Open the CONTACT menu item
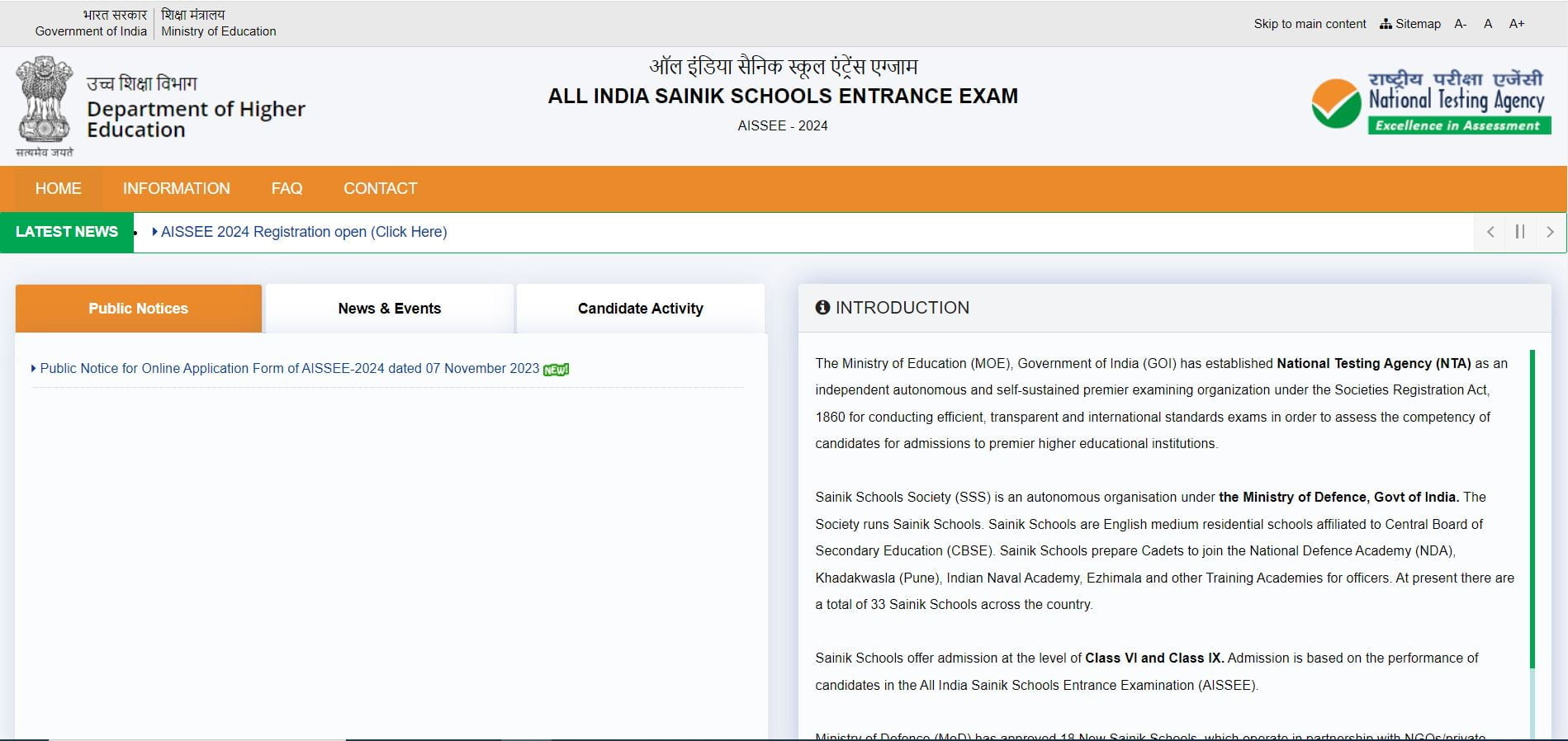Screen dimensions: 1568x741 tap(381, 188)
